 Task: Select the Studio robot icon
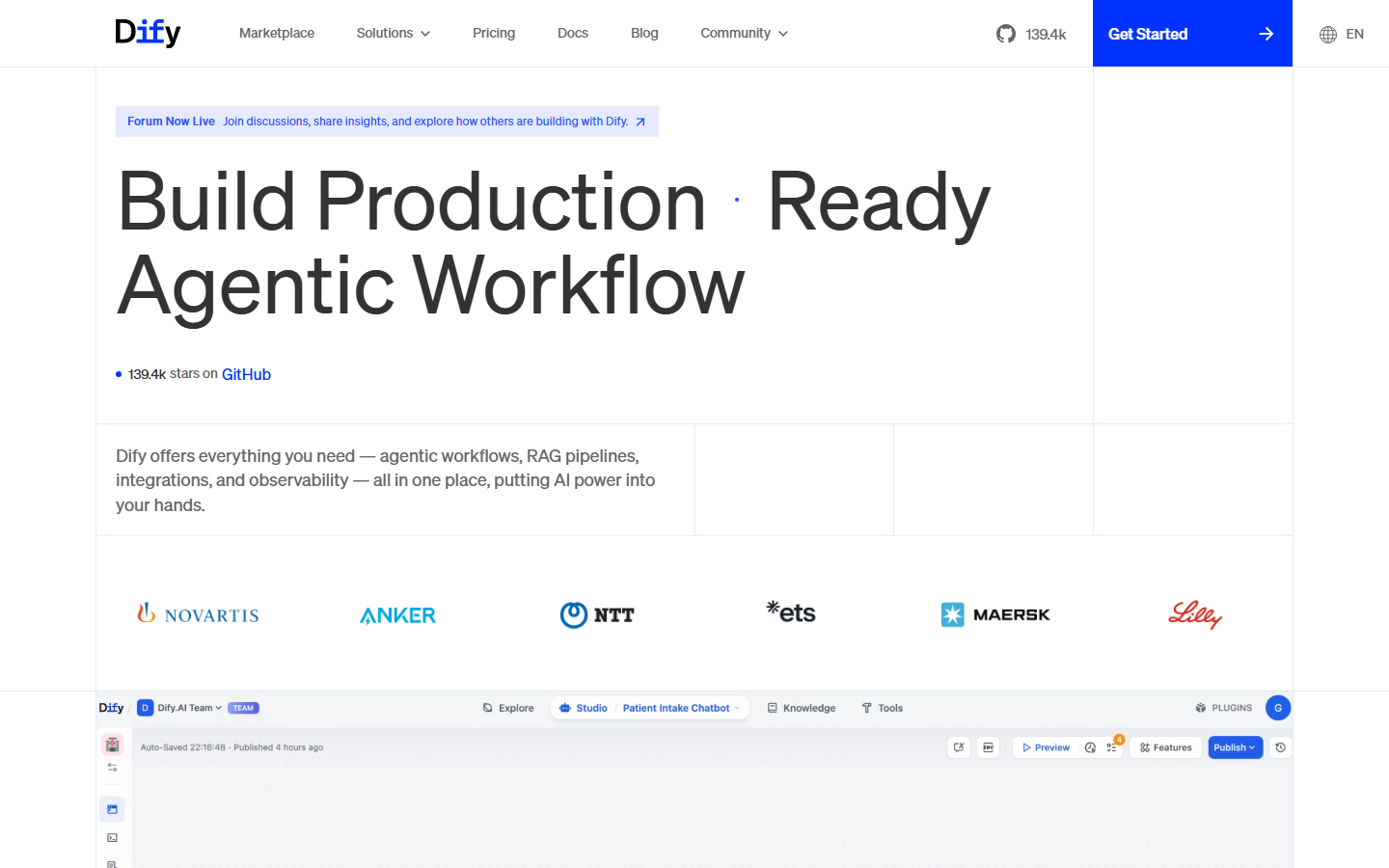pos(566,707)
